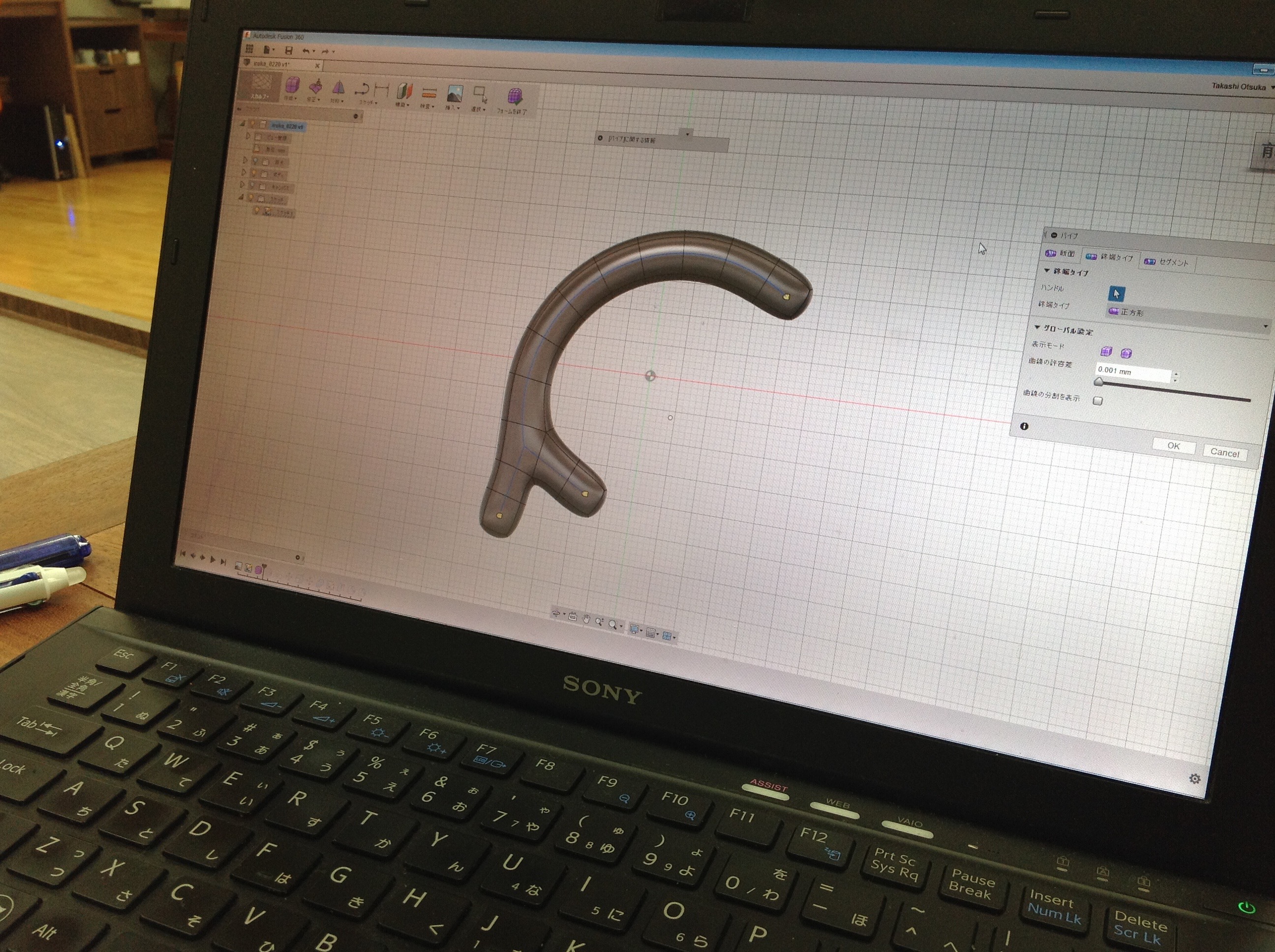Expand the first folder under the root
The width and height of the screenshot is (1275, 952).
(x=248, y=136)
